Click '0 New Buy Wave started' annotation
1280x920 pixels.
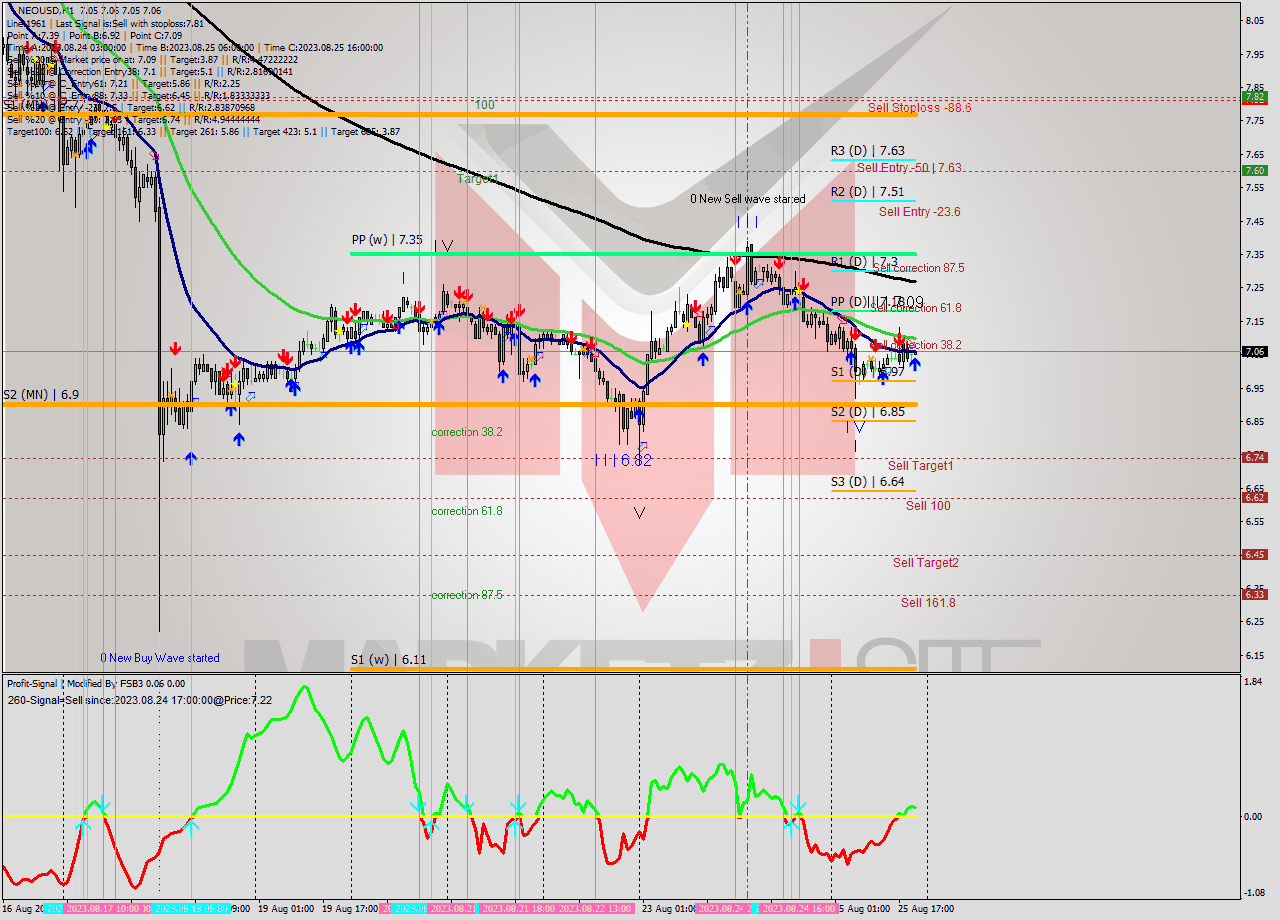[160, 658]
